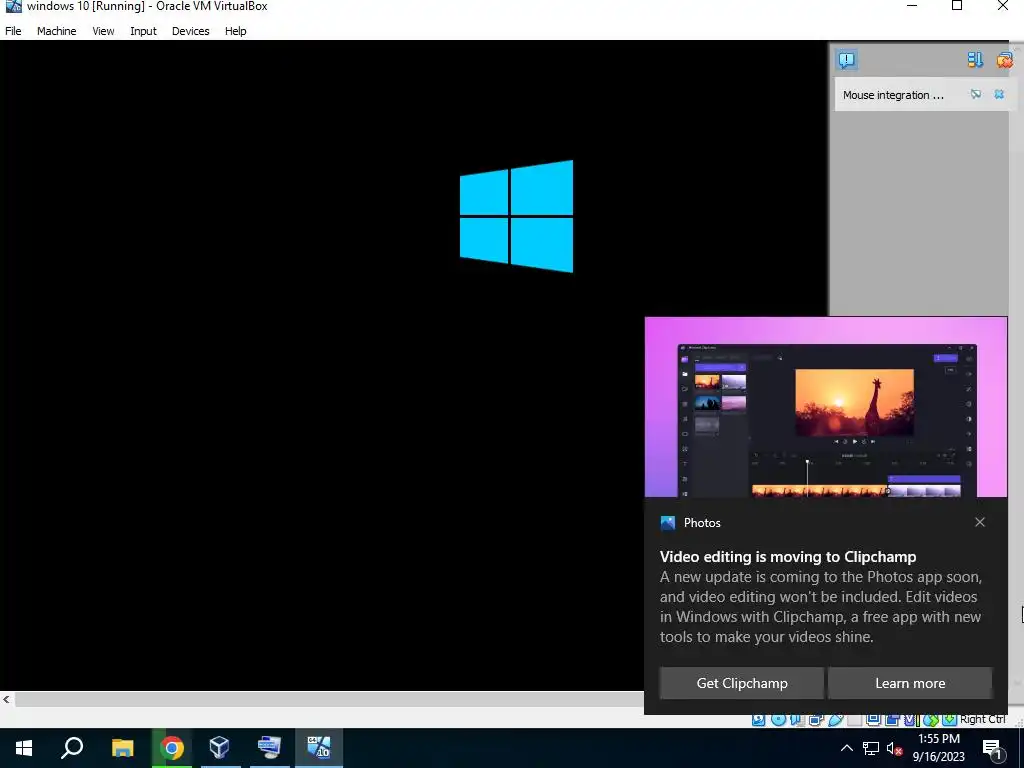1024x768 pixels.
Task: Open the Machine menu
Action: tap(57, 31)
